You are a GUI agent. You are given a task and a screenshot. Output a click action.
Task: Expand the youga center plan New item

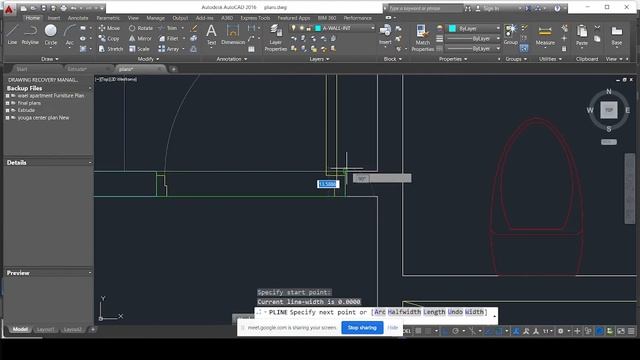pos(8,118)
